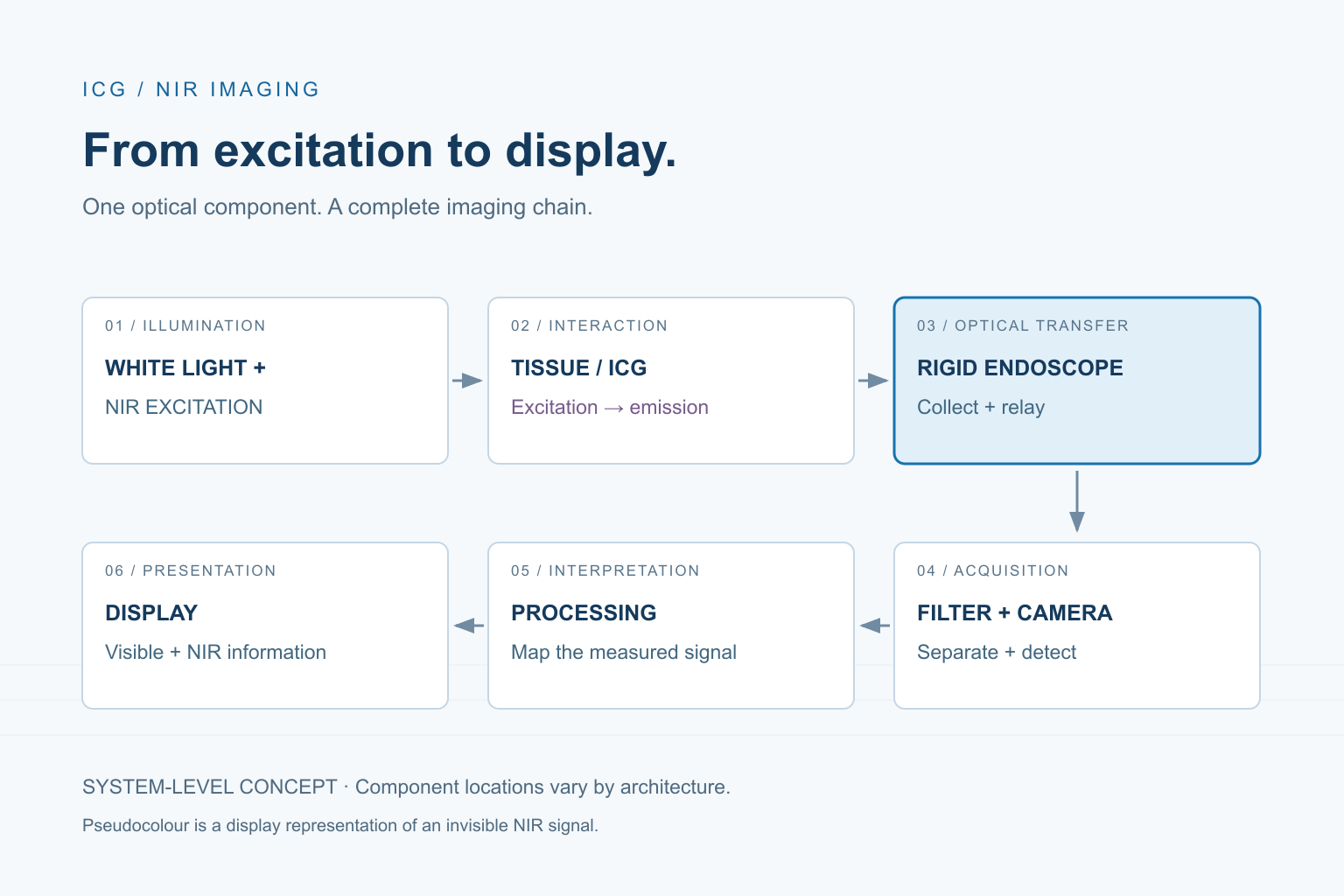Click the "ICG / NIR IMAGING" overline text
The height and width of the screenshot is (896, 1344).
click(201, 89)
